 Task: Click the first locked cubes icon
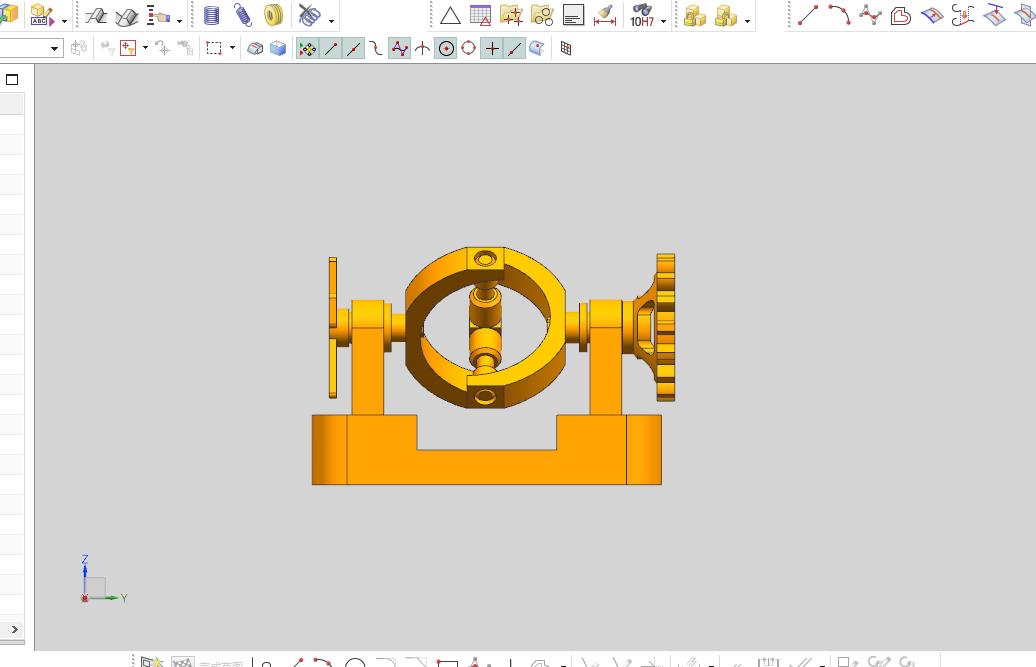[x=694, y=16]
